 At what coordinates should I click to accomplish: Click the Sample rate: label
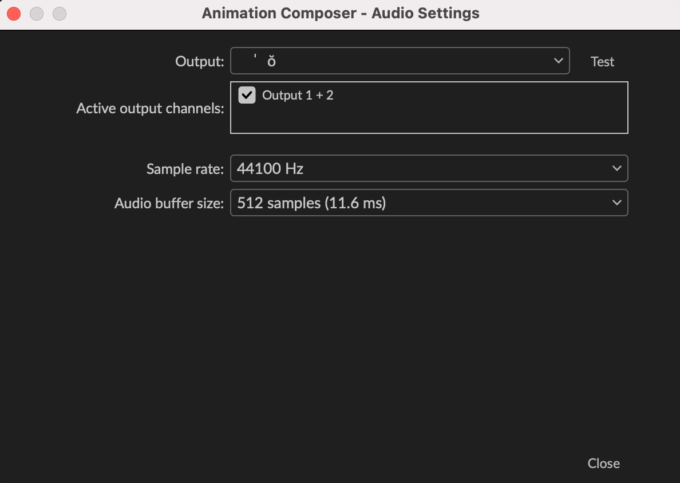(x=185, y=169)
